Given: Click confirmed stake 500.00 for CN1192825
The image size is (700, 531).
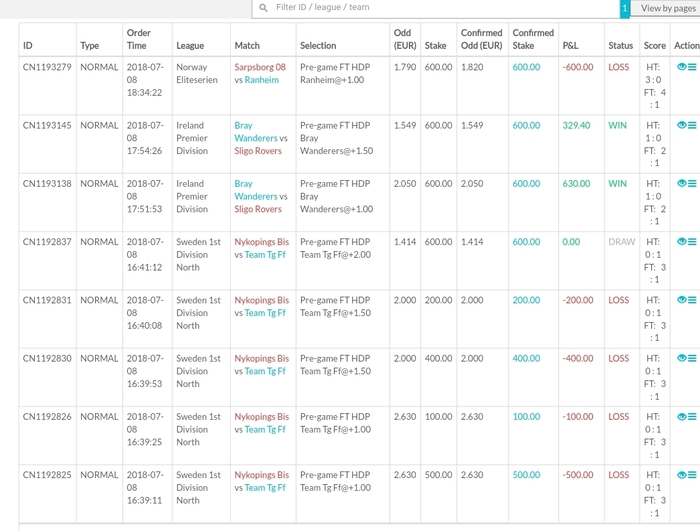Looking at the screenshot, I should (526, 475).
